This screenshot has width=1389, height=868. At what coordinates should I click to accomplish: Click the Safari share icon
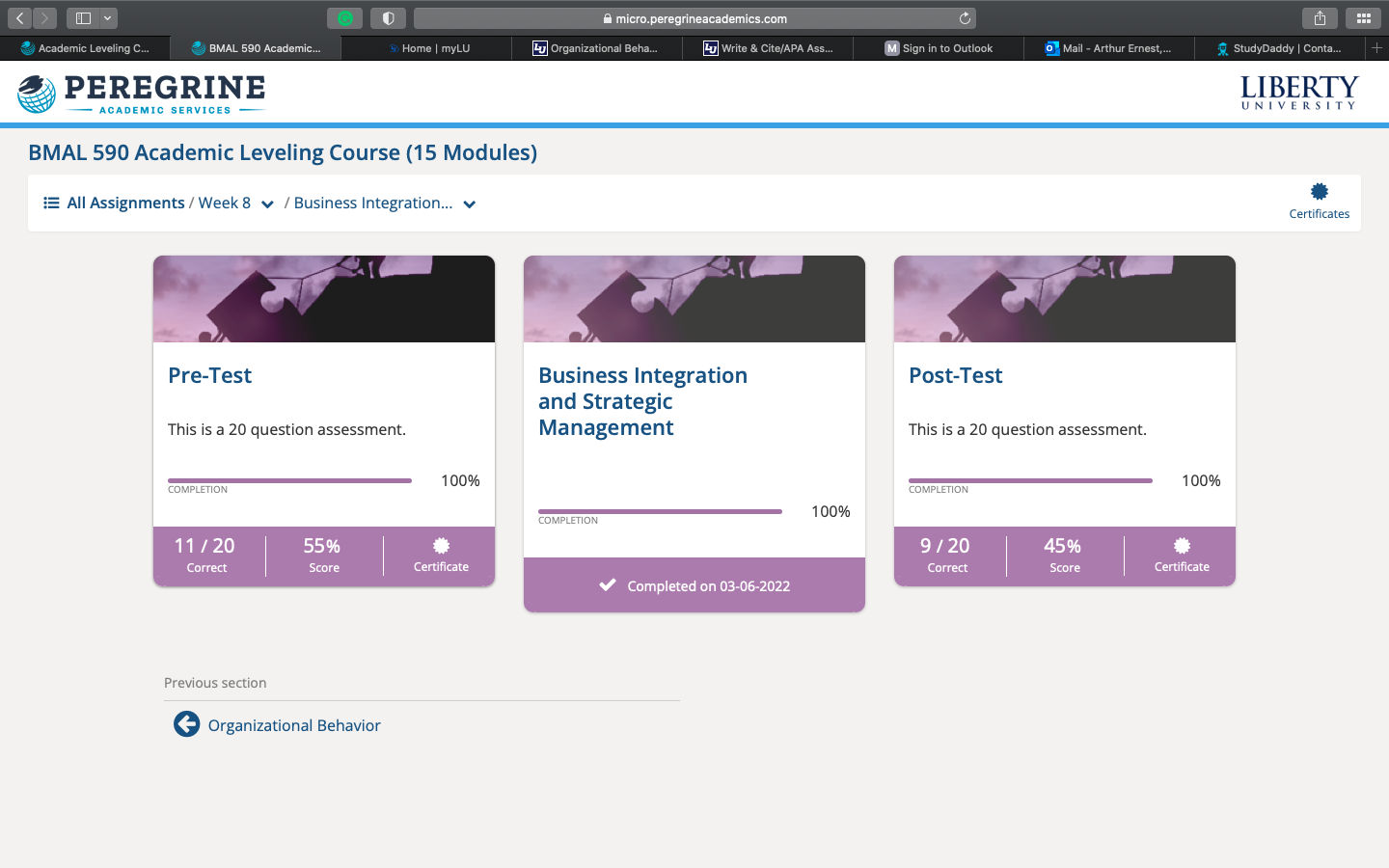tap(1320, 18)
